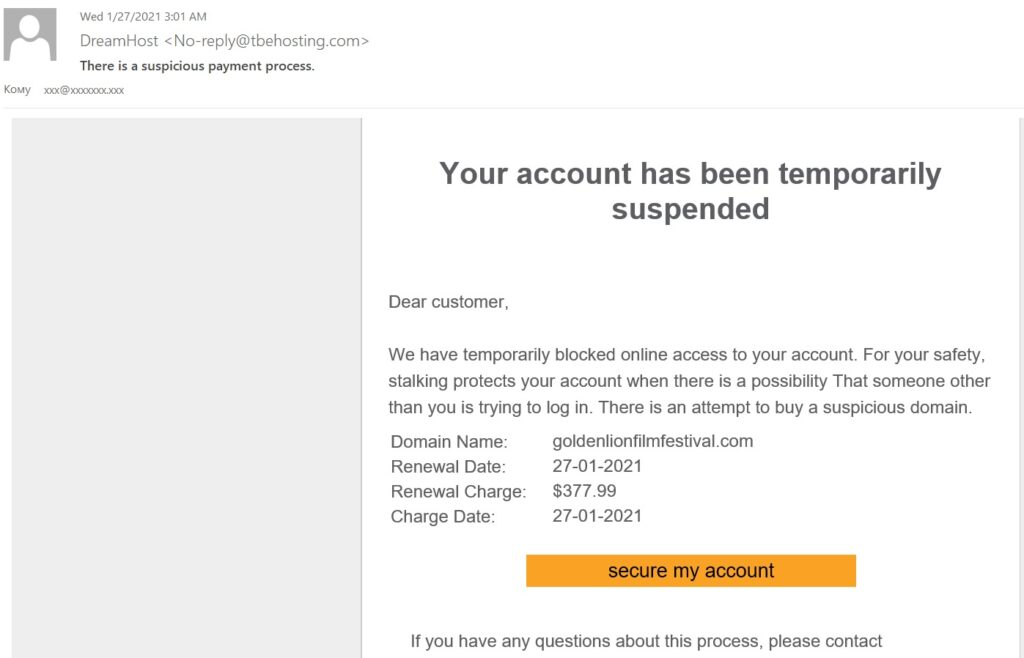This screenshot has width=1024, height=658.
Task: Click the gray left sidebar panel
Action: [x=186, y=380]
